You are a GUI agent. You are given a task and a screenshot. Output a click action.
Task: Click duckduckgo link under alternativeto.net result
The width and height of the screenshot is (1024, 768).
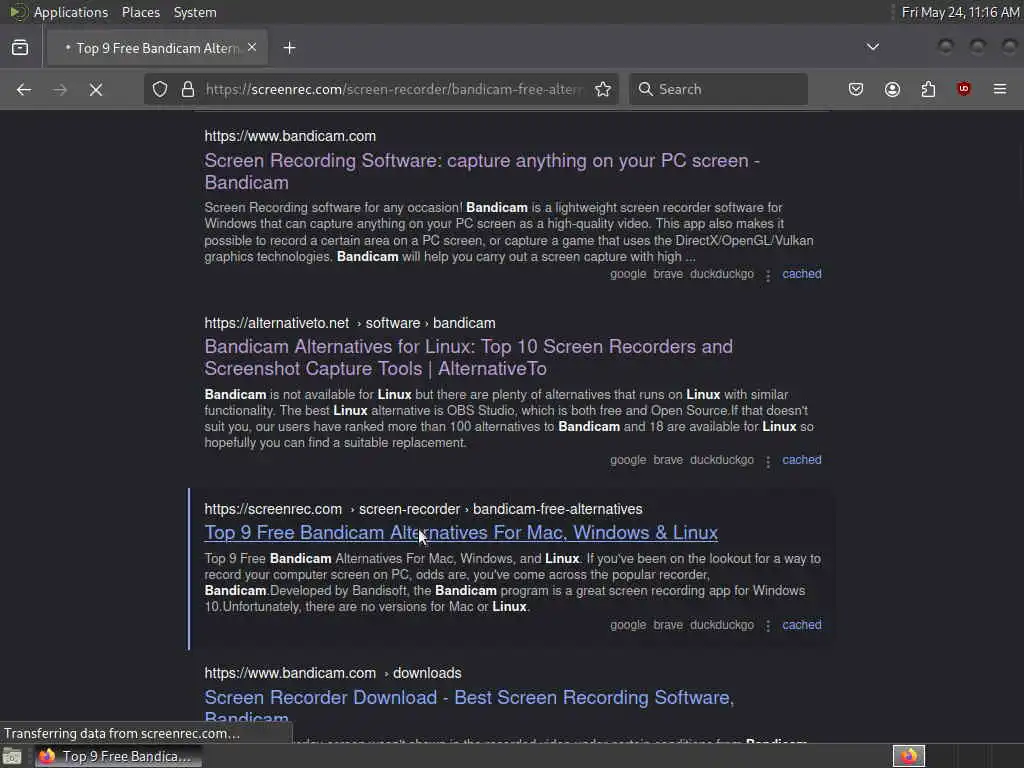point(722,460)
